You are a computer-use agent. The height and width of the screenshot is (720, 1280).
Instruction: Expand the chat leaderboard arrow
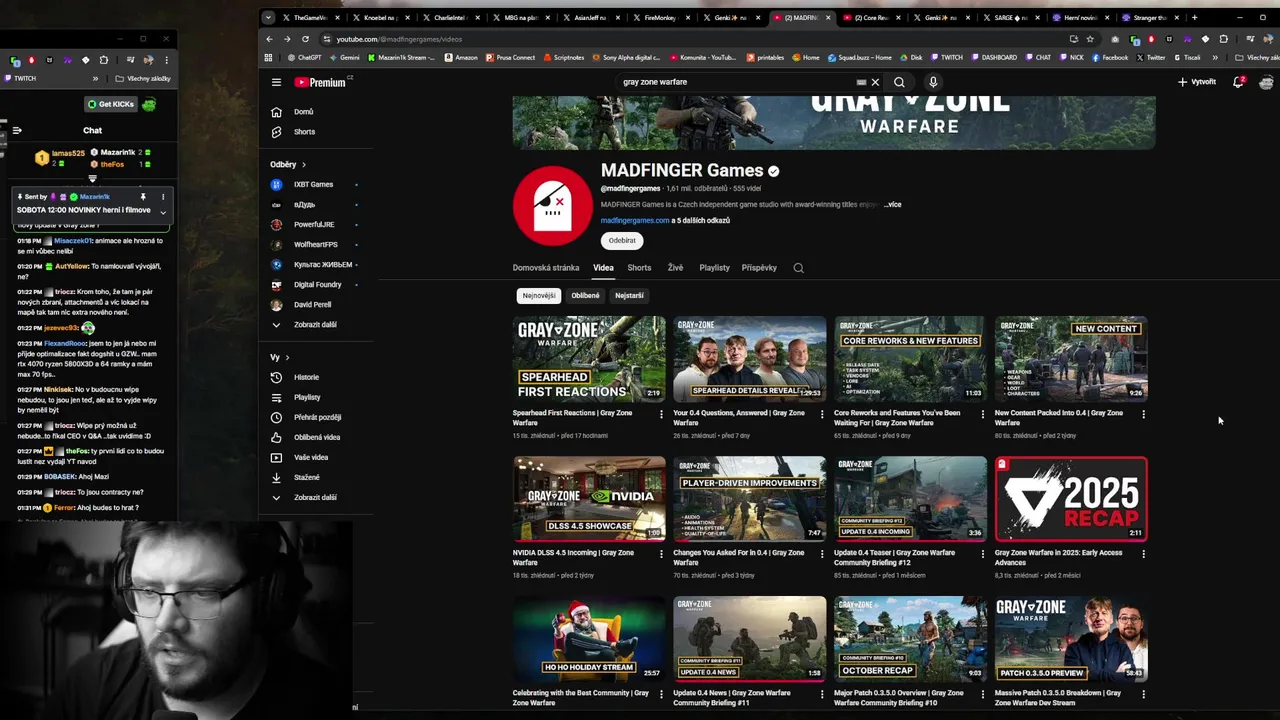coord(93,179)
